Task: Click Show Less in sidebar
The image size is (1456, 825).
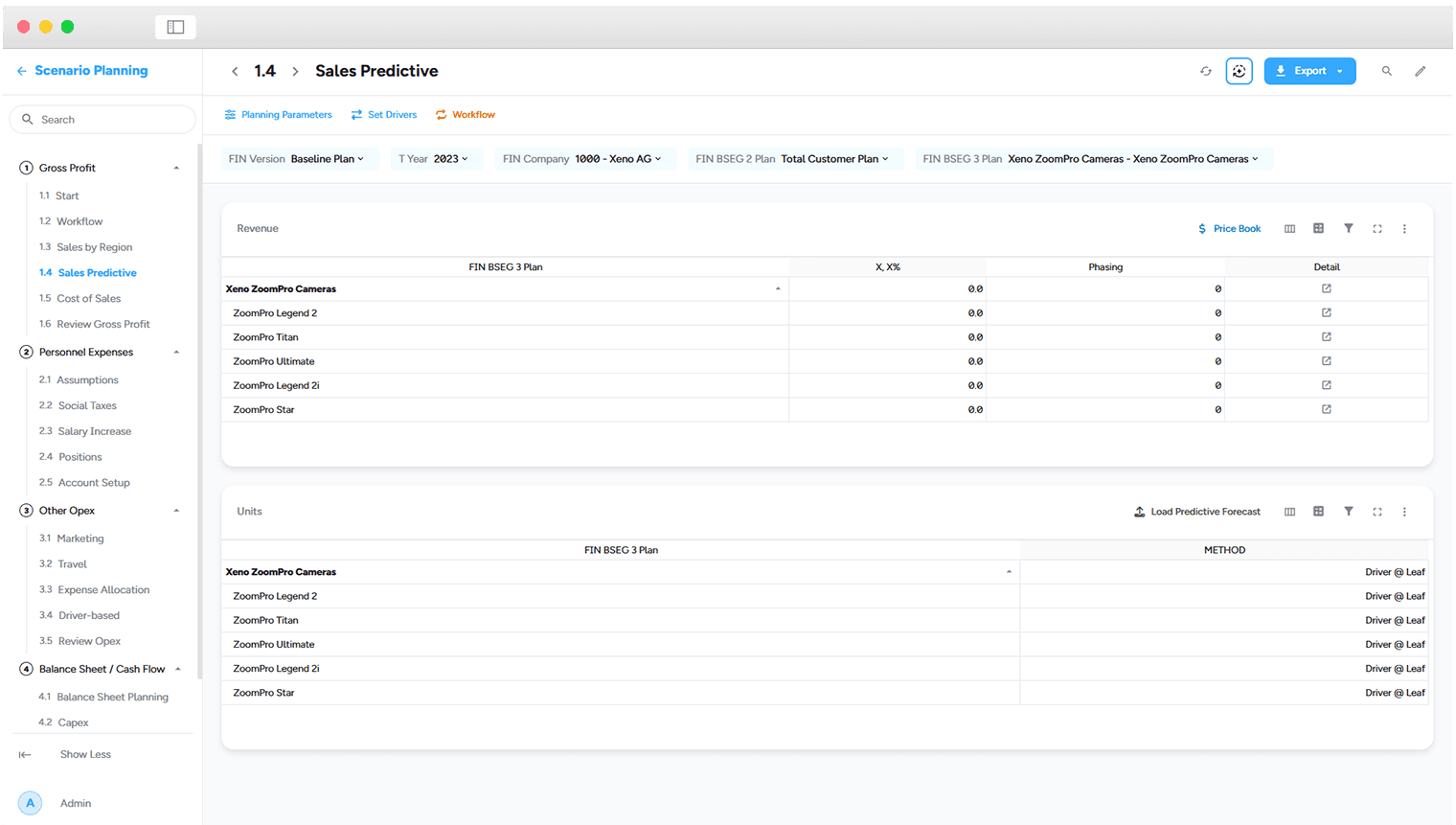Action: tap(85, 755)
